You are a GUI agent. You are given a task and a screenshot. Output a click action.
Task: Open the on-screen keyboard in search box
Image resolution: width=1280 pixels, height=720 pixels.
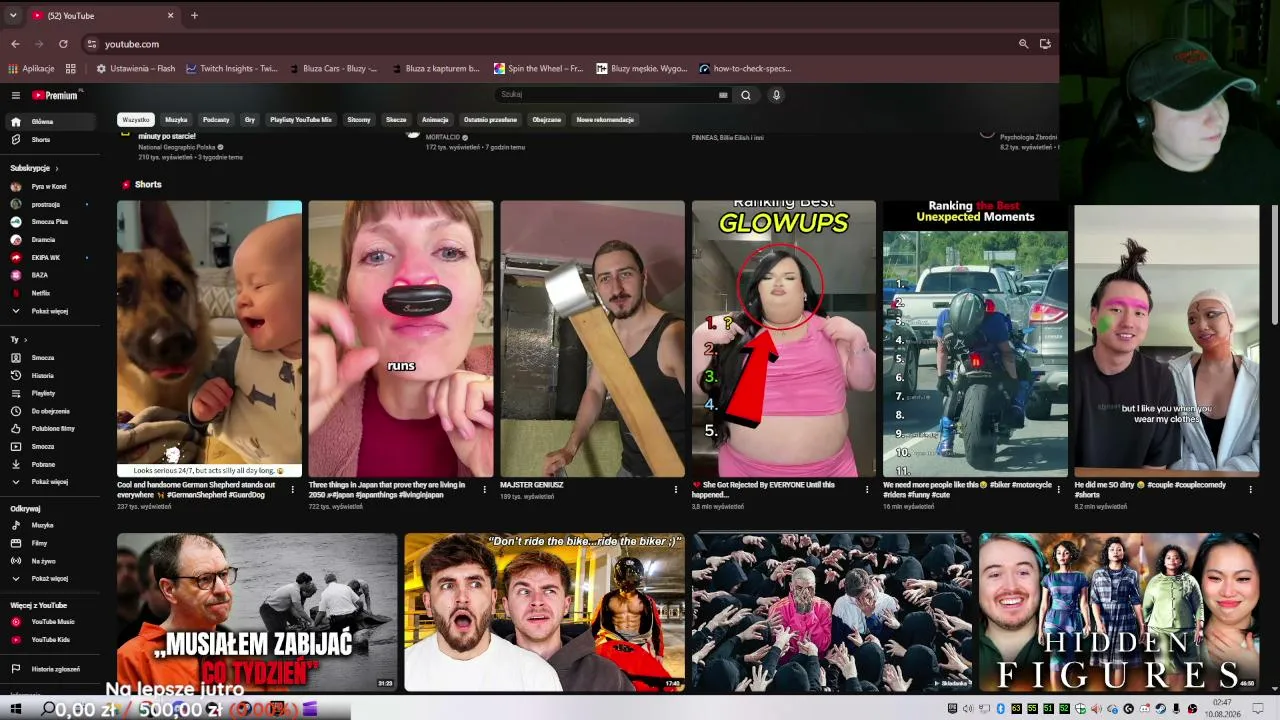723,95
